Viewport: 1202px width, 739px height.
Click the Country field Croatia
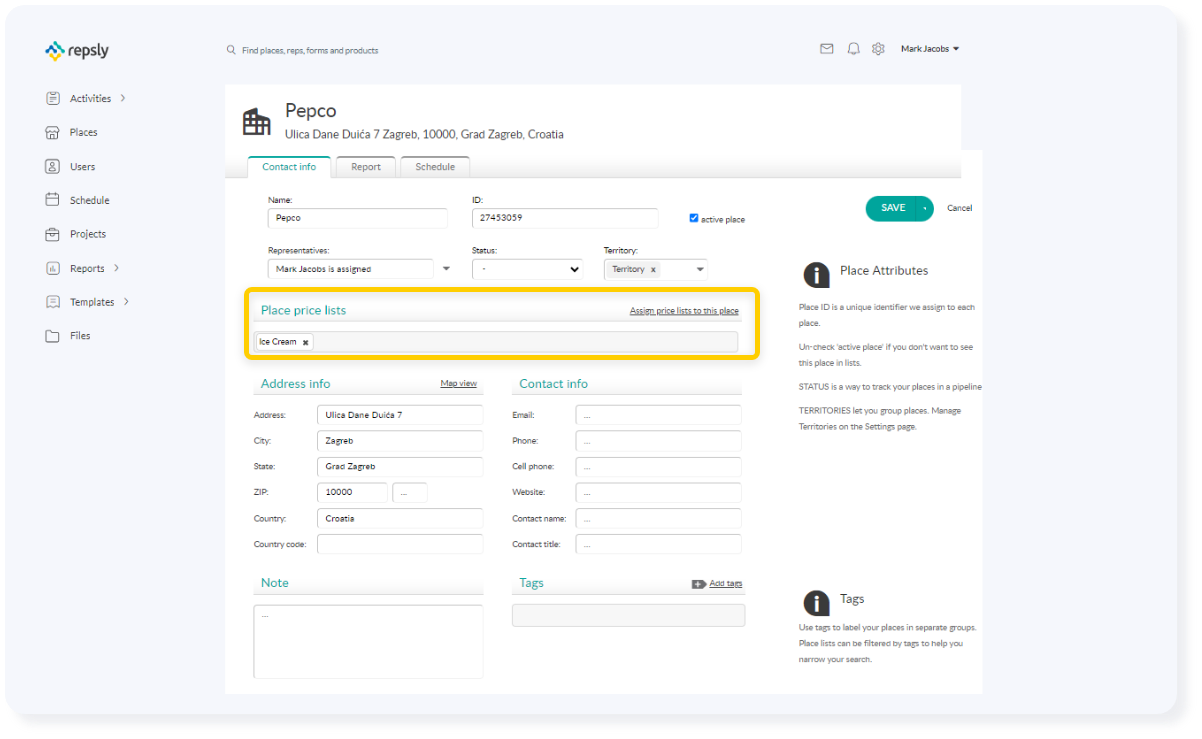(x=400, y=518)
